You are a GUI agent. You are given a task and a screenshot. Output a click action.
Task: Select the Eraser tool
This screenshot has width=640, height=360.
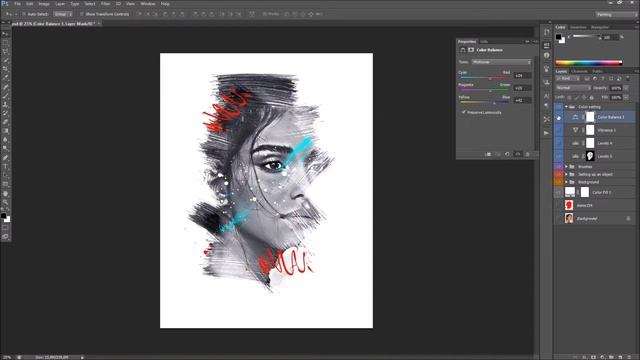coord(5,122)
